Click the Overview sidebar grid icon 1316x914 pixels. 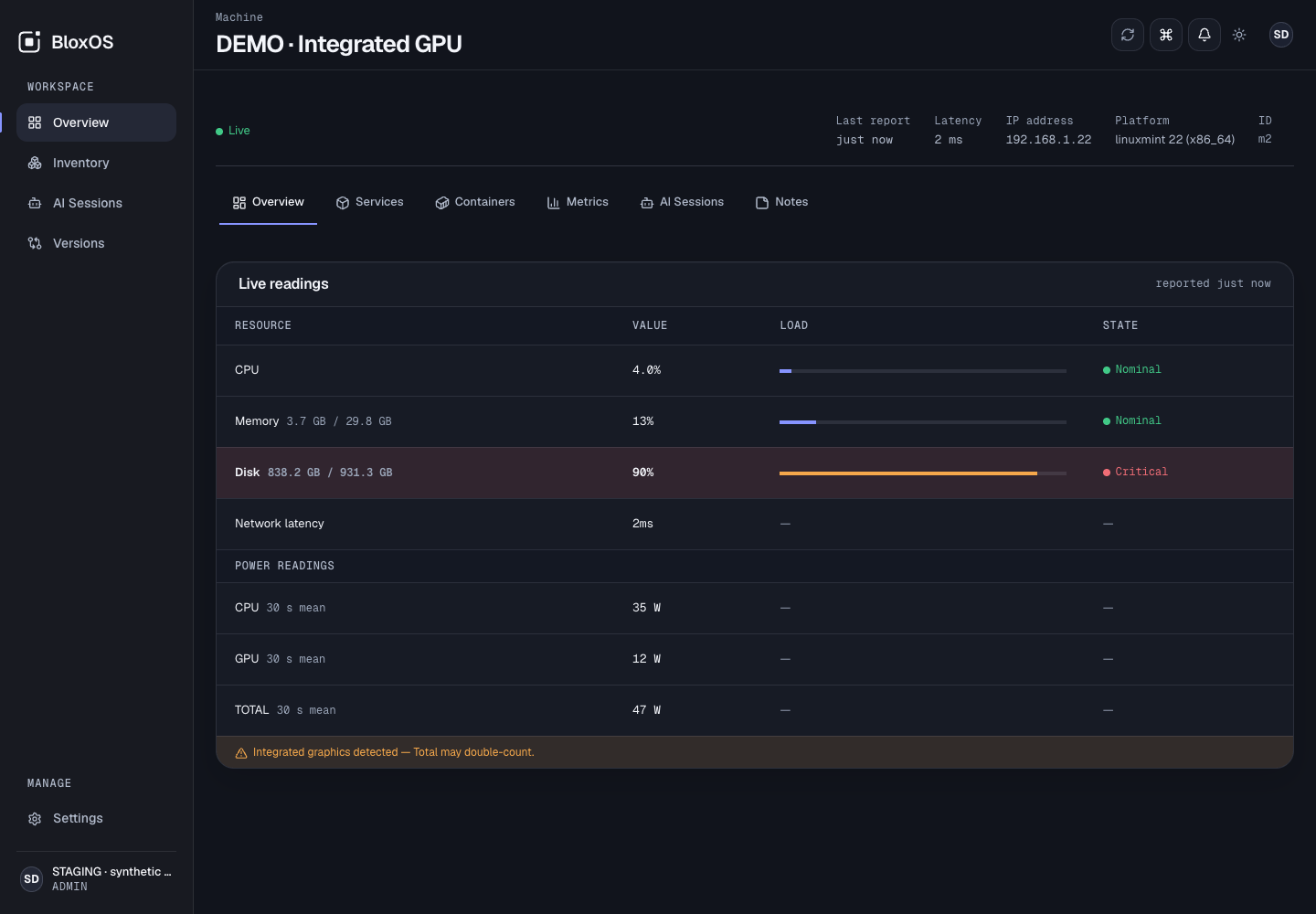tap(35, 122)
